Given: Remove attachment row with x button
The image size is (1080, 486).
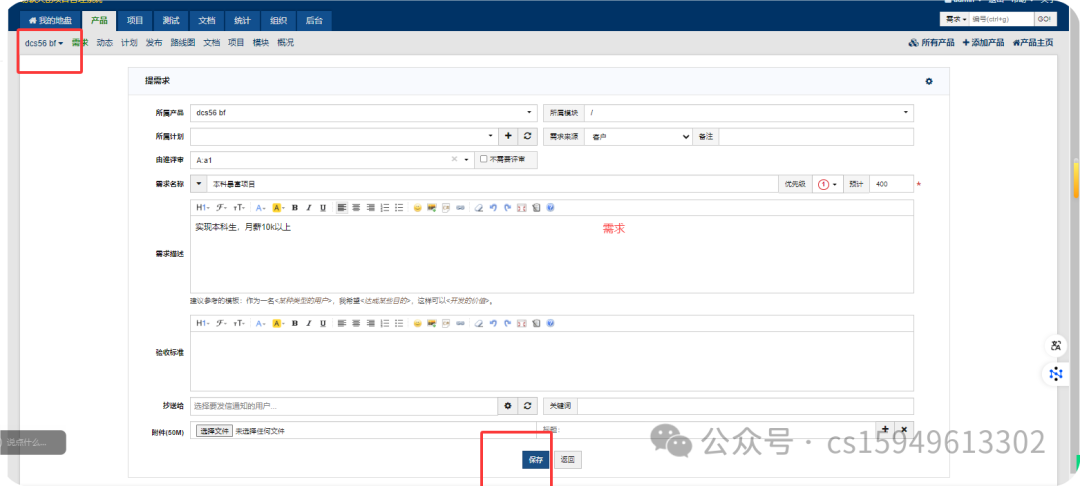Looking at the screenshot, I should click(x=904, y=429).
